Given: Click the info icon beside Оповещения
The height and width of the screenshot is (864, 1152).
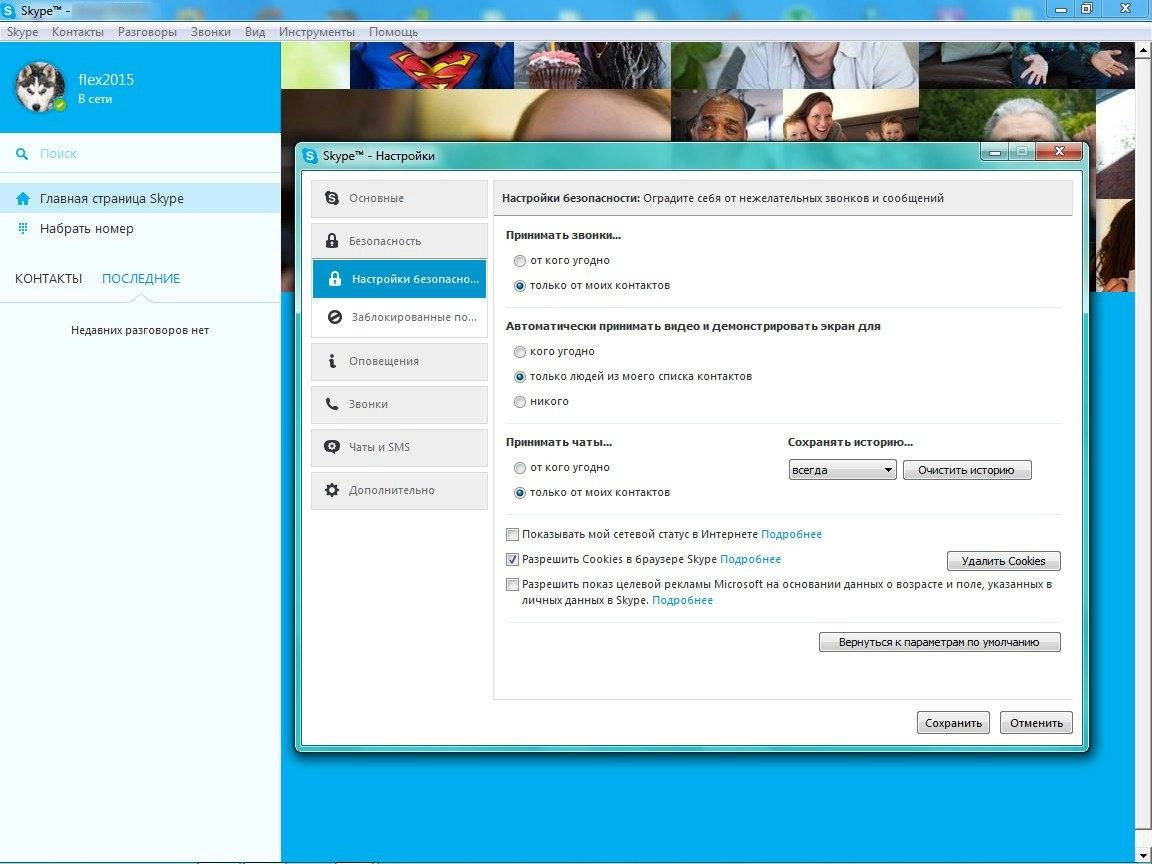Looking at the screenshot, I should pos(332,361).
